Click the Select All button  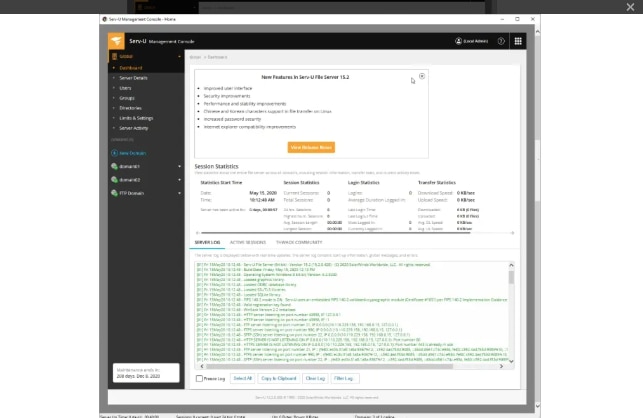(242, 378)
